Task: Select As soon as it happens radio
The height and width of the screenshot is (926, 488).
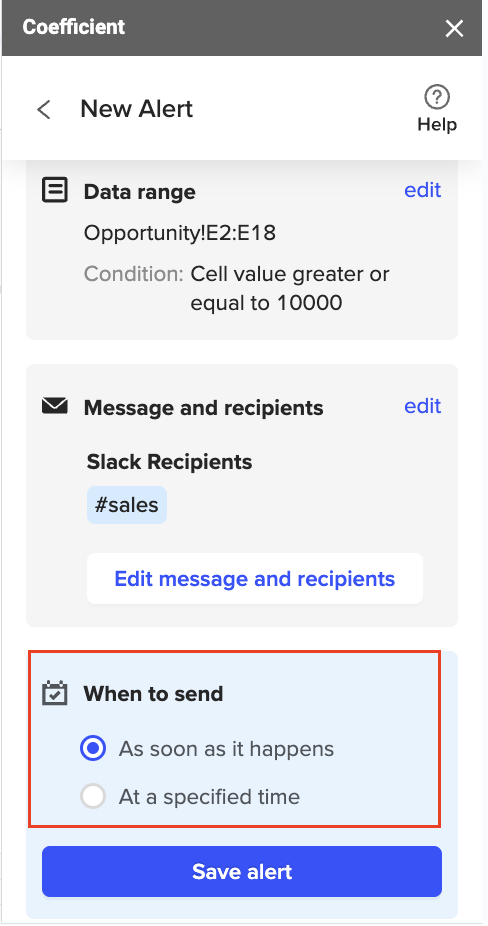Action: coord(93,748)
